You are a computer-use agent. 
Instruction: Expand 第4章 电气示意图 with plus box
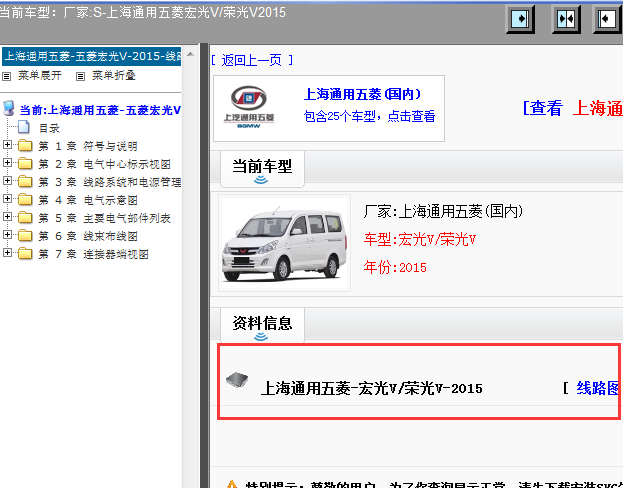[x=7, y=199]
